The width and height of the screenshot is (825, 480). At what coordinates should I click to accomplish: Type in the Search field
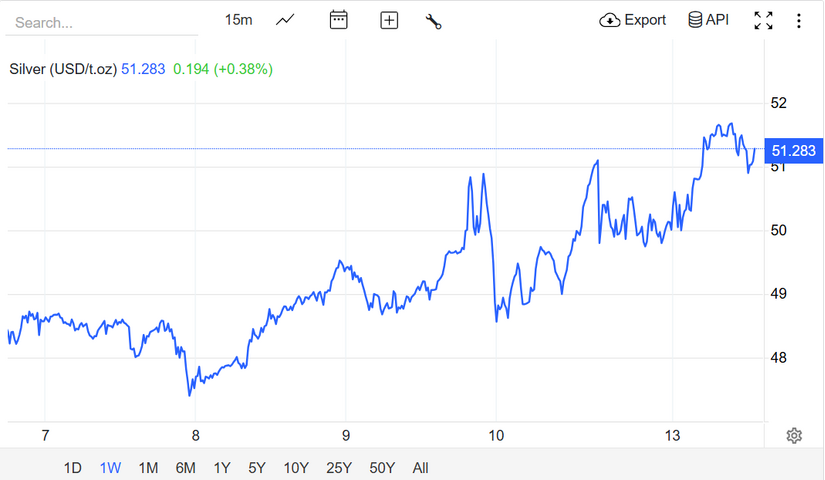click(x=100, y=22)
